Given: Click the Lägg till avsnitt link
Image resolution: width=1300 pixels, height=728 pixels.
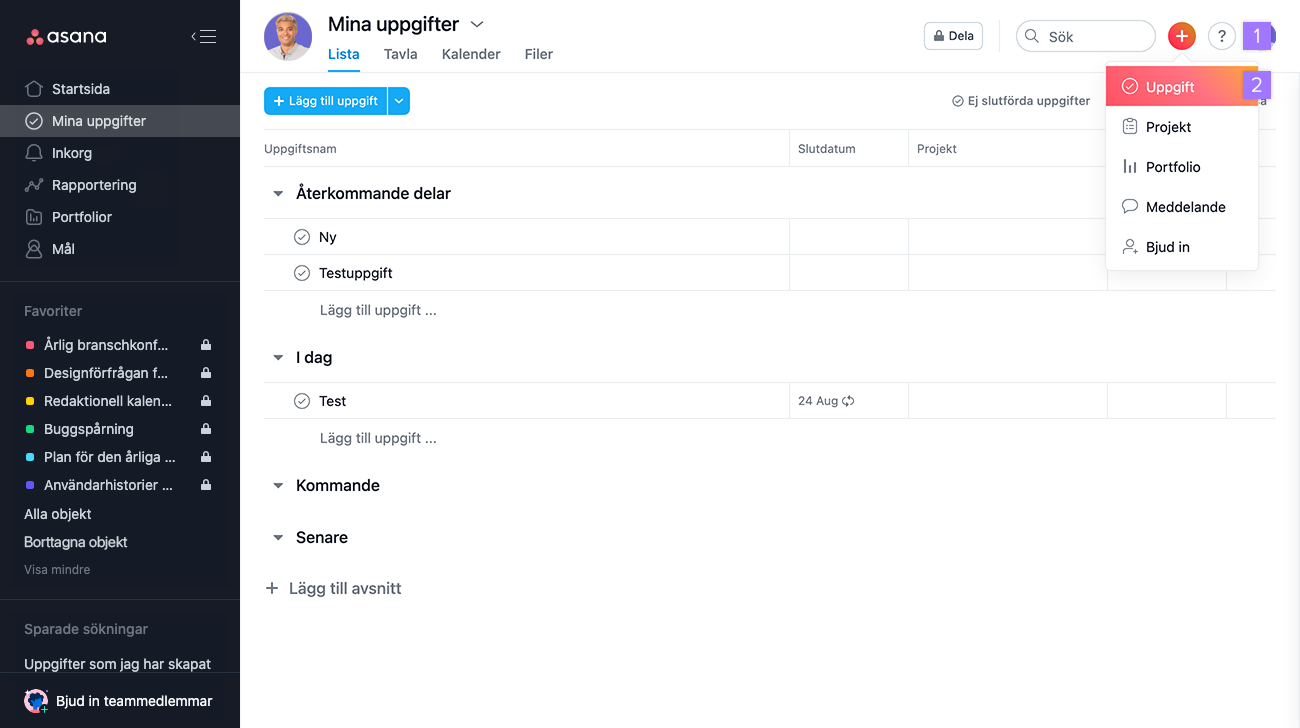Looking at the screenshot, I should (x=333, y=588).
